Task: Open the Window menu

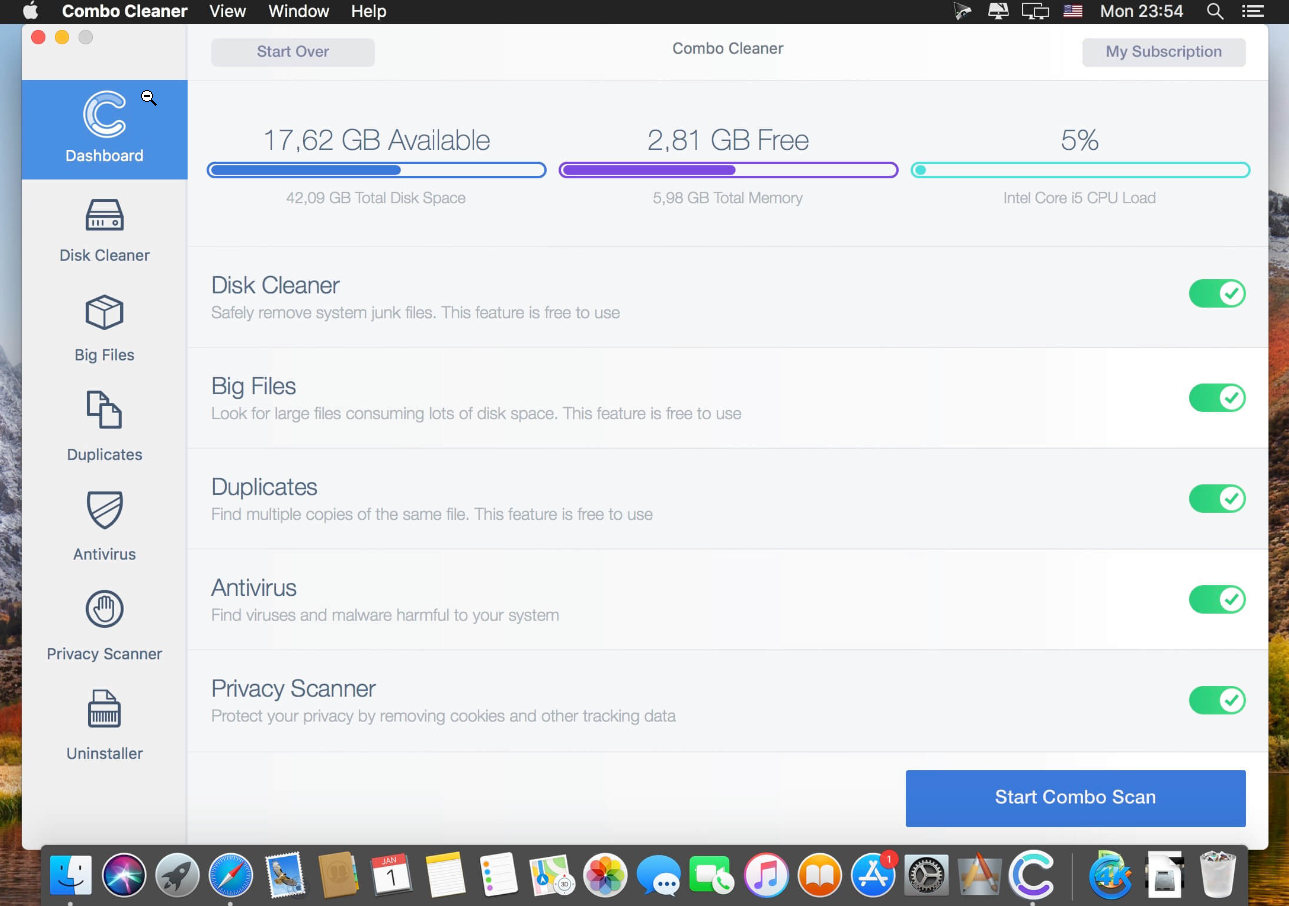Action: pyautogui.click(x=299, y=11)
